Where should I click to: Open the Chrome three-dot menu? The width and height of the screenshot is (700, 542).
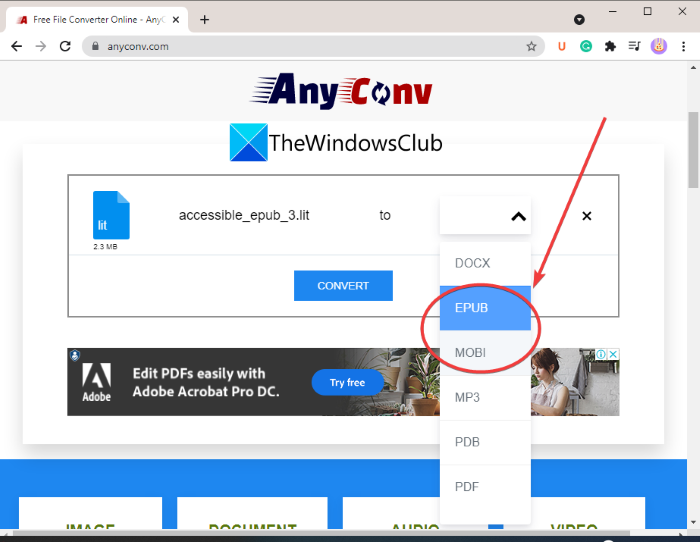(x=683, y=46)
